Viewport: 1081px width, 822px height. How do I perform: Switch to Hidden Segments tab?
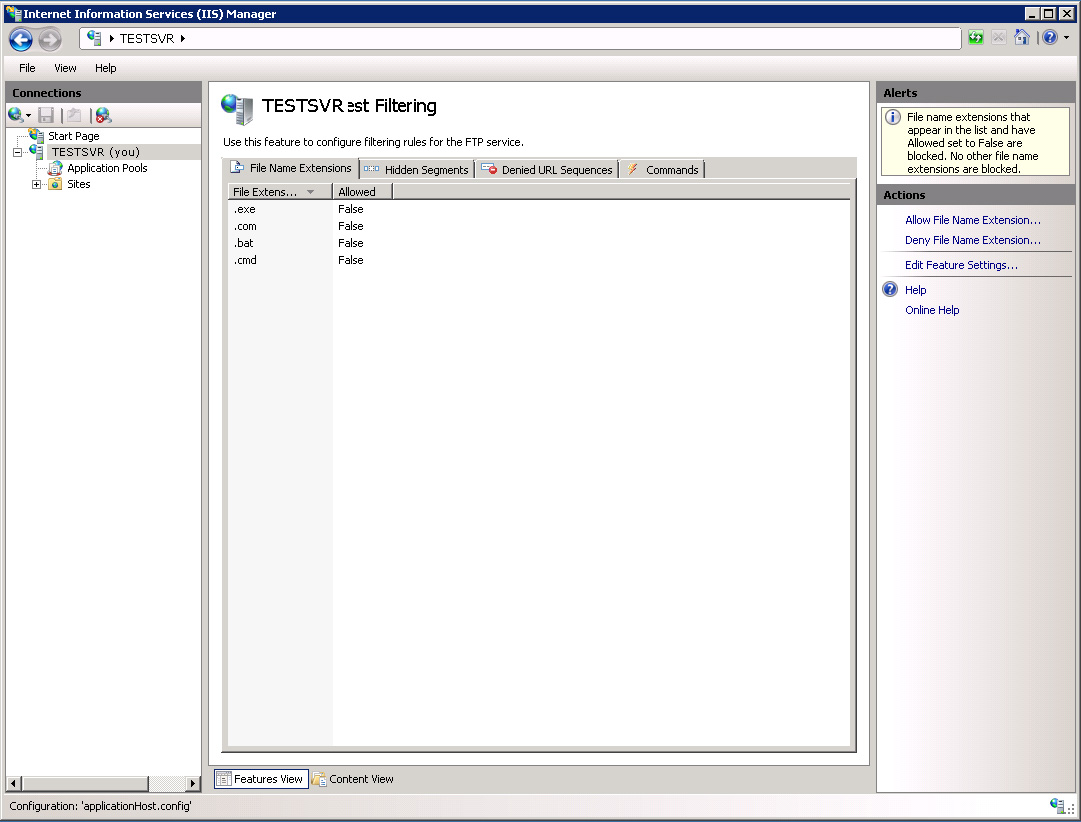(x=417, y=170)
